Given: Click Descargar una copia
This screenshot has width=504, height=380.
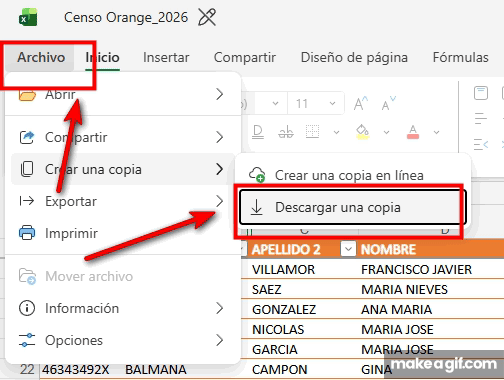Looking at the screenshot, I should pyautogui.click(x=353, y=207).
